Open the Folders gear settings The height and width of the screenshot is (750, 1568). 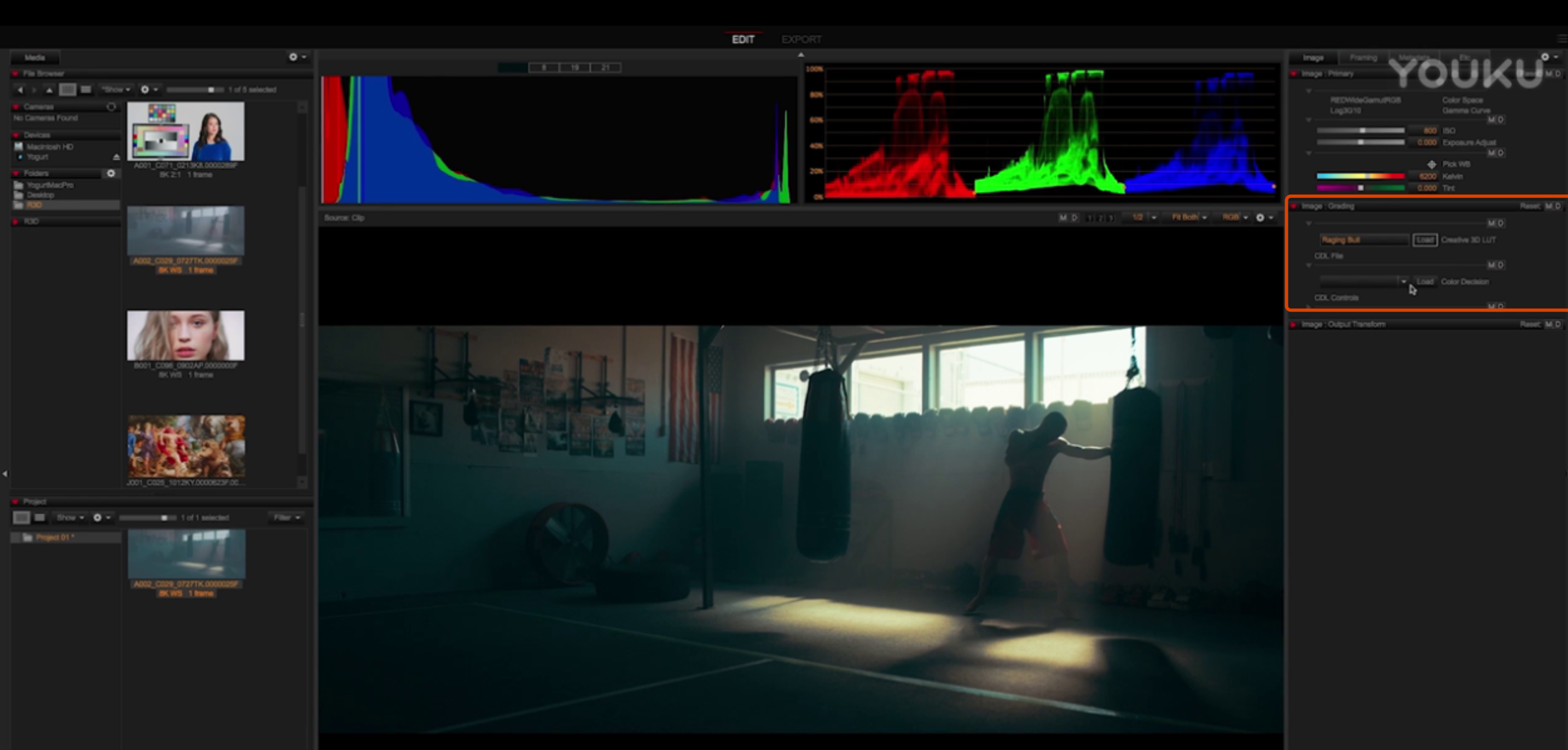point(111,173)
